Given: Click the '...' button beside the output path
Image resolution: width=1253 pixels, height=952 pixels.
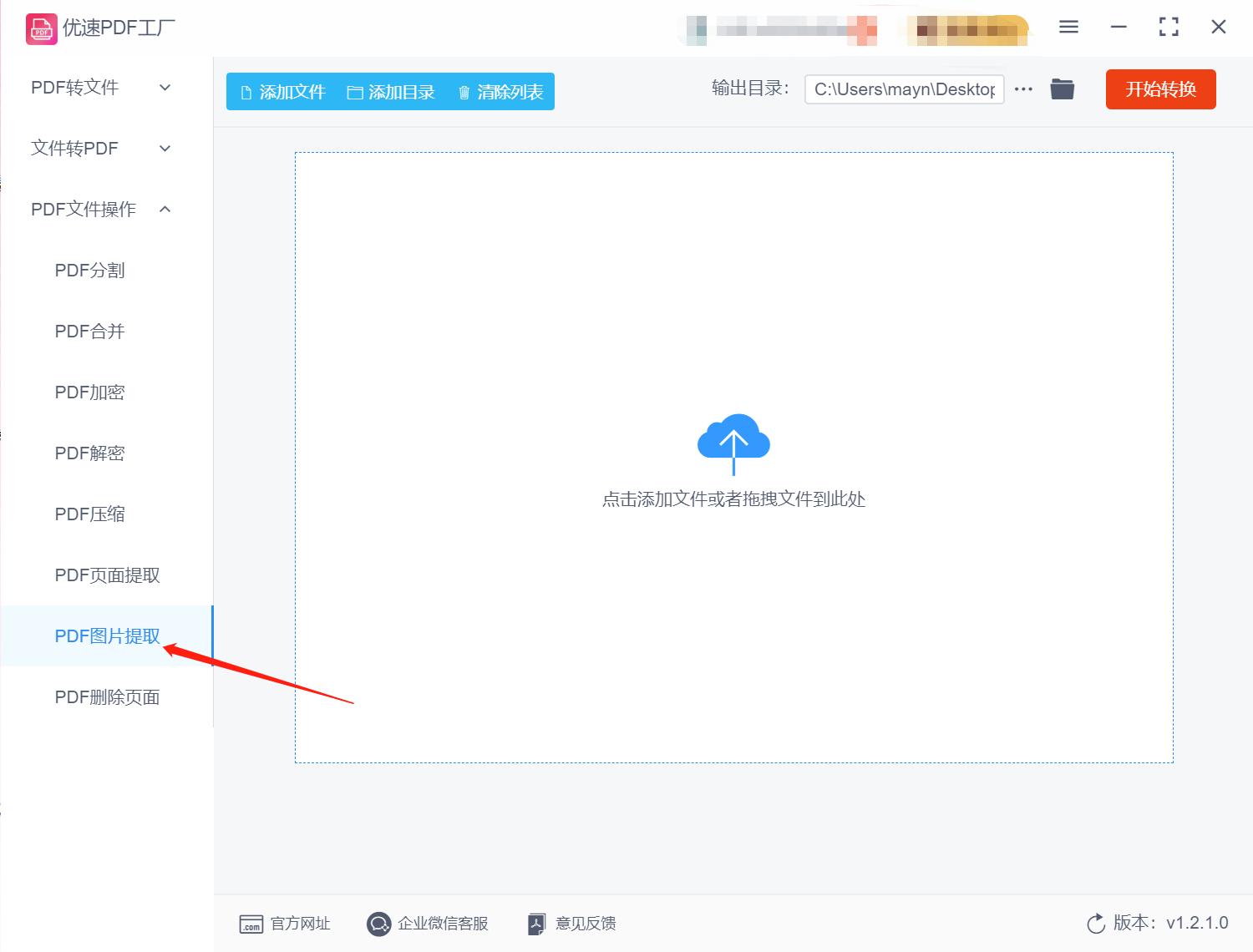Looking at the screenshot, I should click(1022, 89).
